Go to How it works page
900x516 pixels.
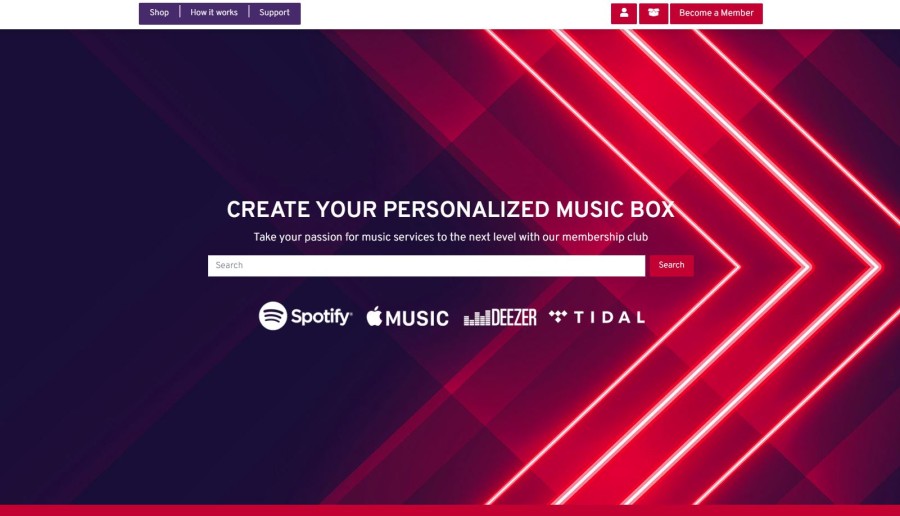214,13
